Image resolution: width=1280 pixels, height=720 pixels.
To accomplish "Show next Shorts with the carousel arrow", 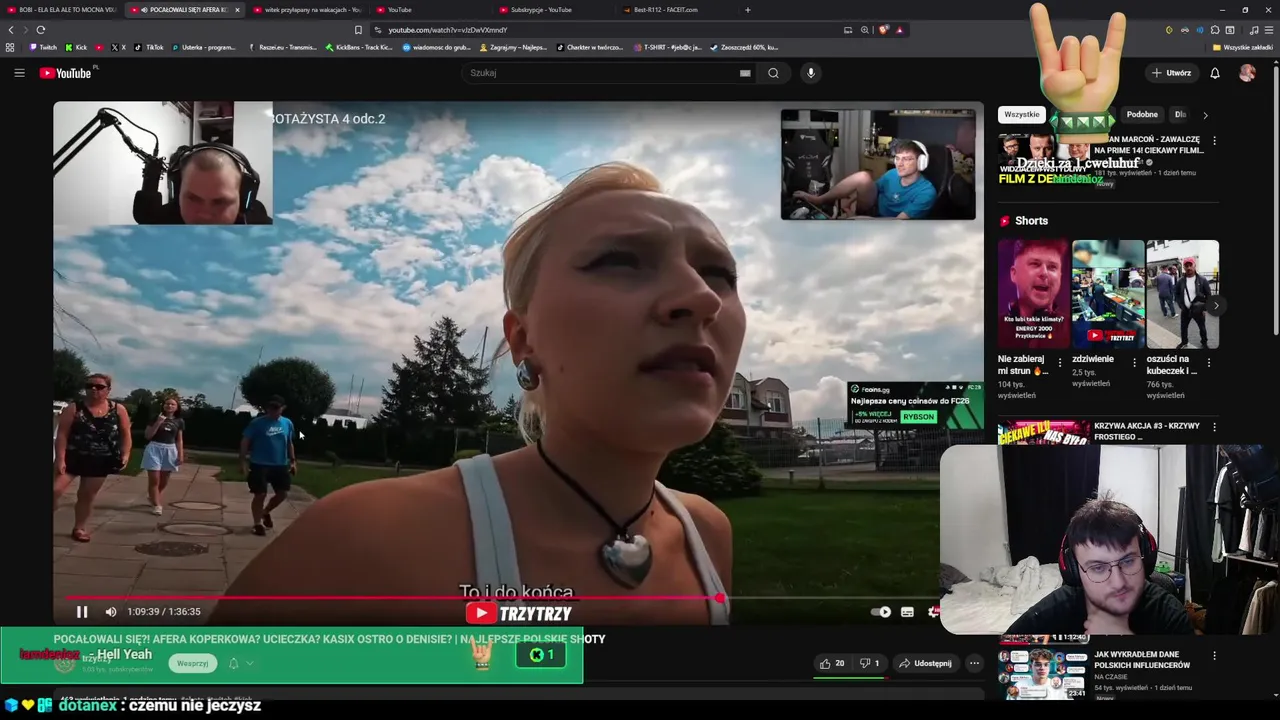I will pyautogui.click(x=1215, y=306).
